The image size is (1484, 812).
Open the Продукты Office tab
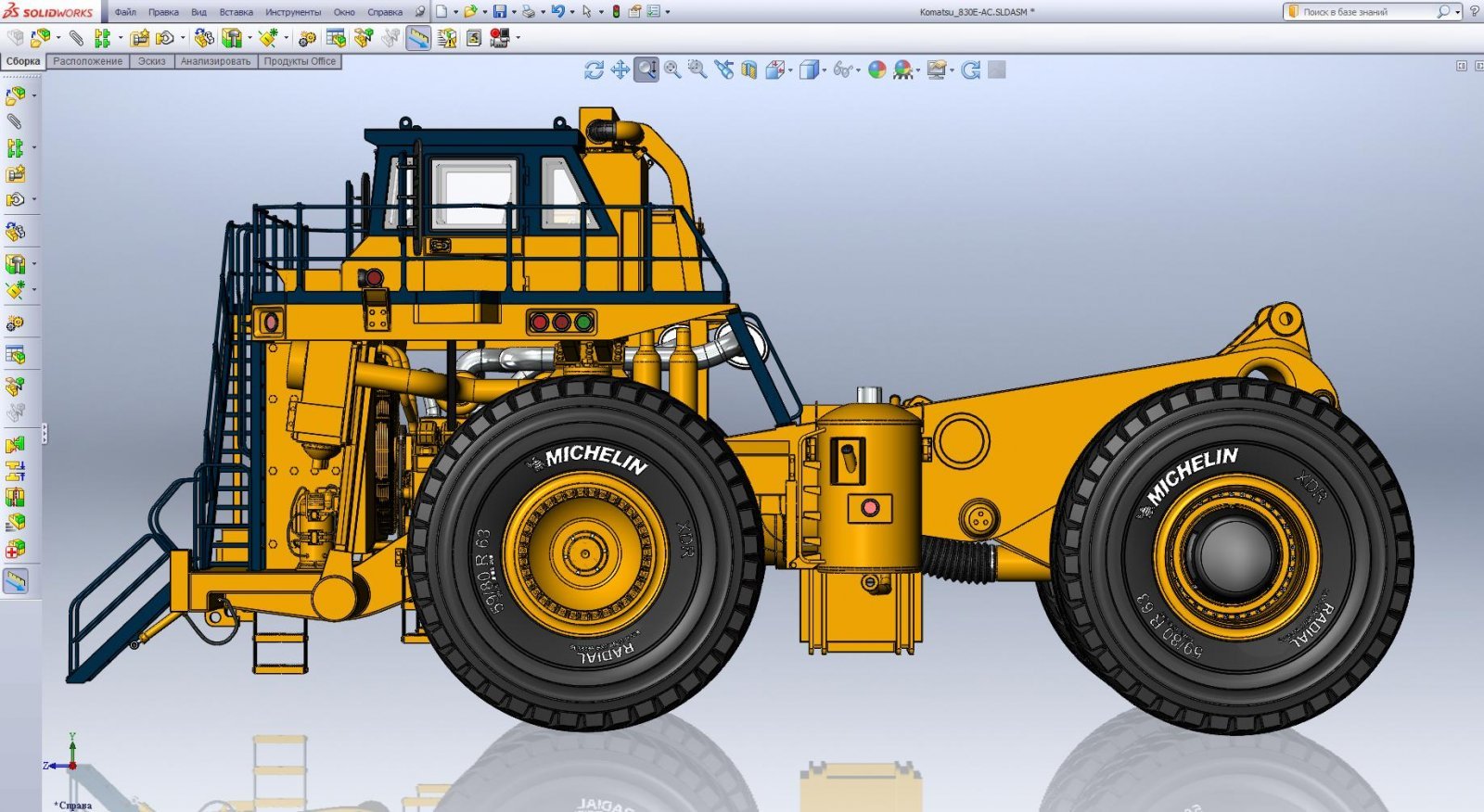tap(300, 61)
